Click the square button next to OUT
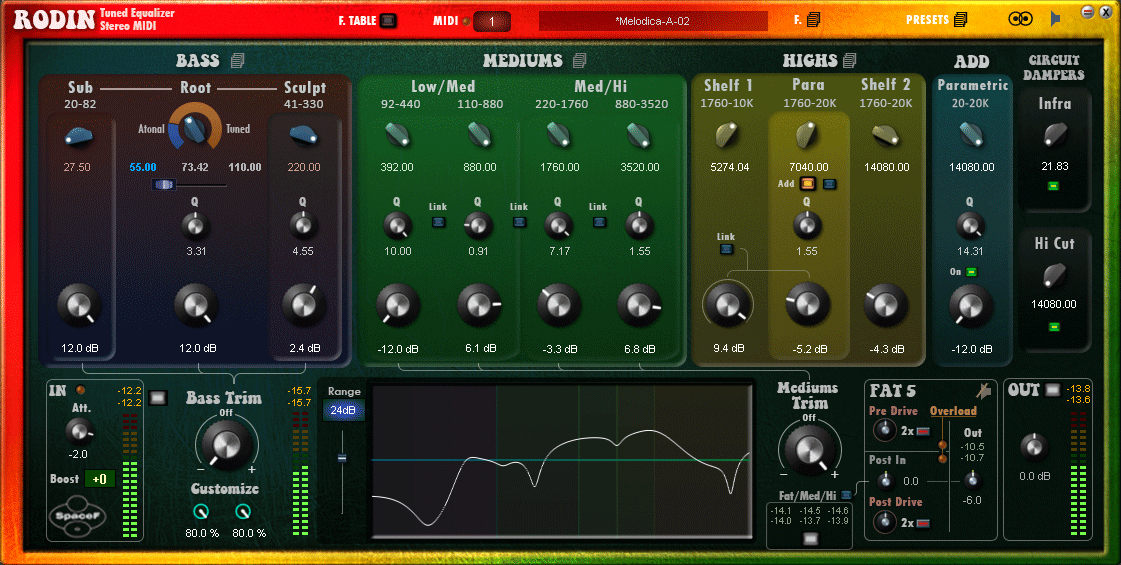The width and height of the screenshot is (1121, 565). (x=1052, y=390)
